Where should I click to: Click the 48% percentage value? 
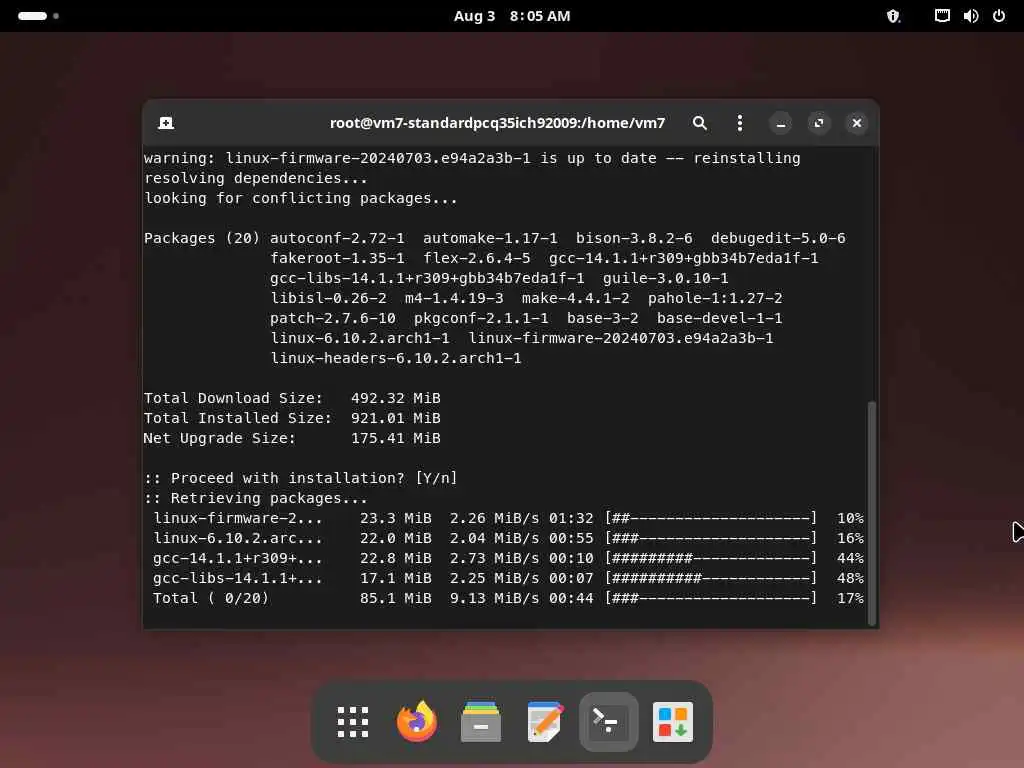pyautogui.click(x=850, y=578)
